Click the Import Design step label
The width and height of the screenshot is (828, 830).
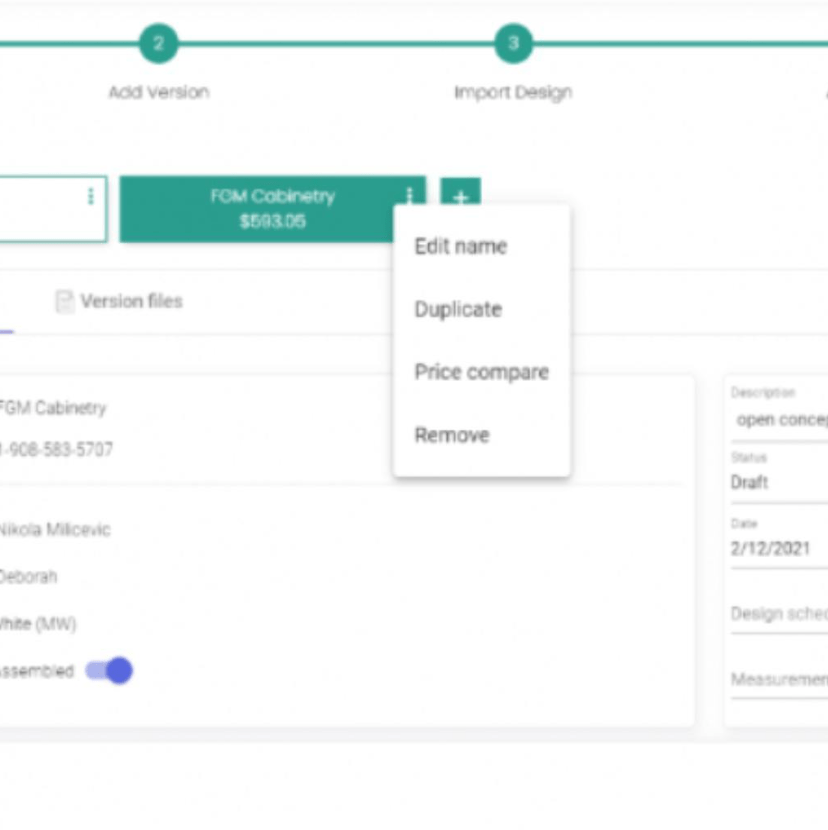(x=513, y=93)
